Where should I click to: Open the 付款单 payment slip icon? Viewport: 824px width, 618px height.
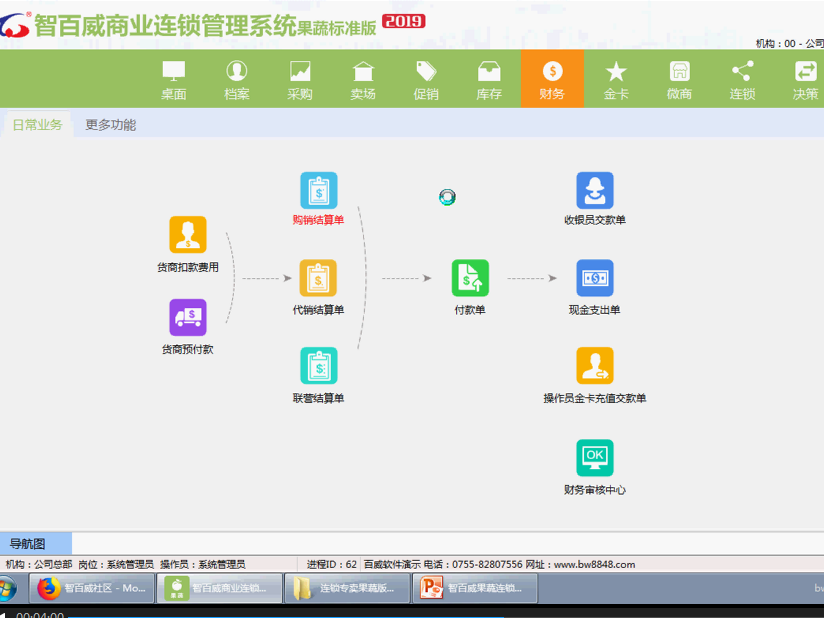tap(470, 278)
